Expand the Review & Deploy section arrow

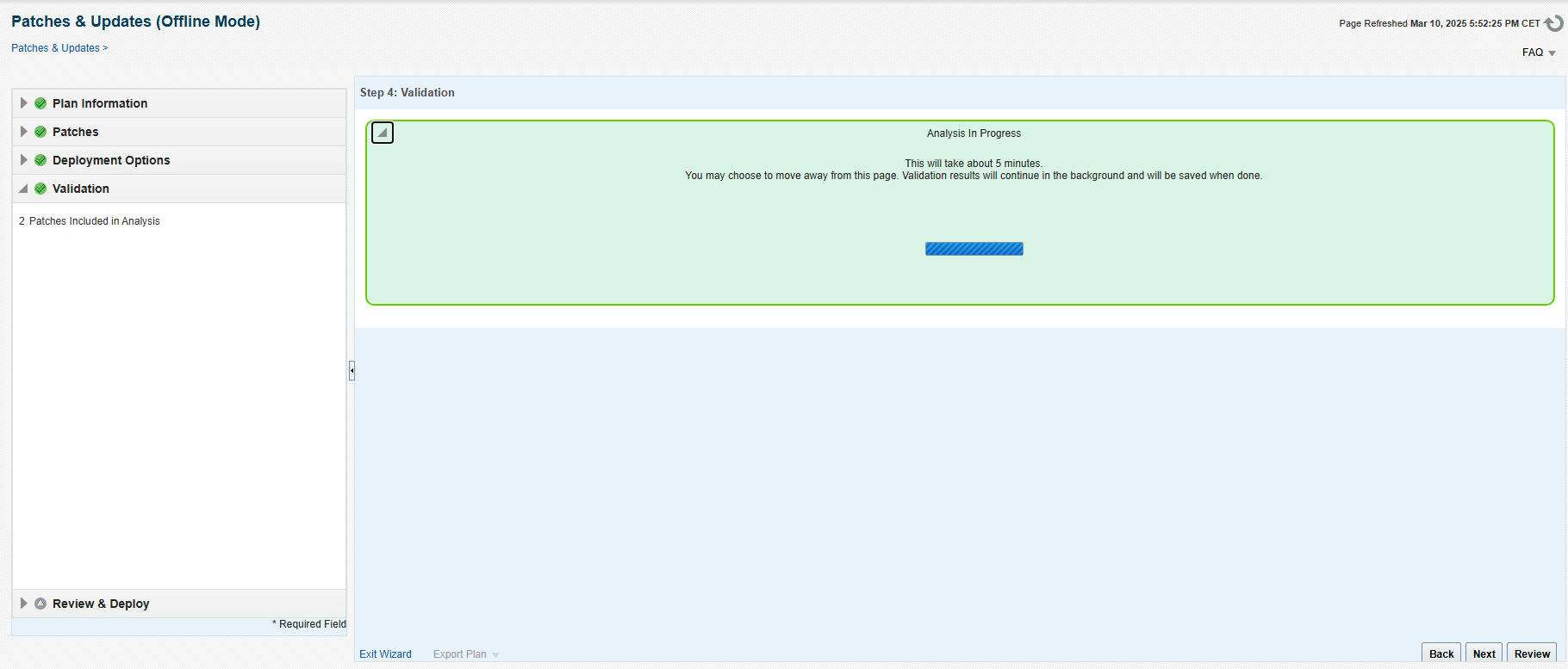coord(24,604)
